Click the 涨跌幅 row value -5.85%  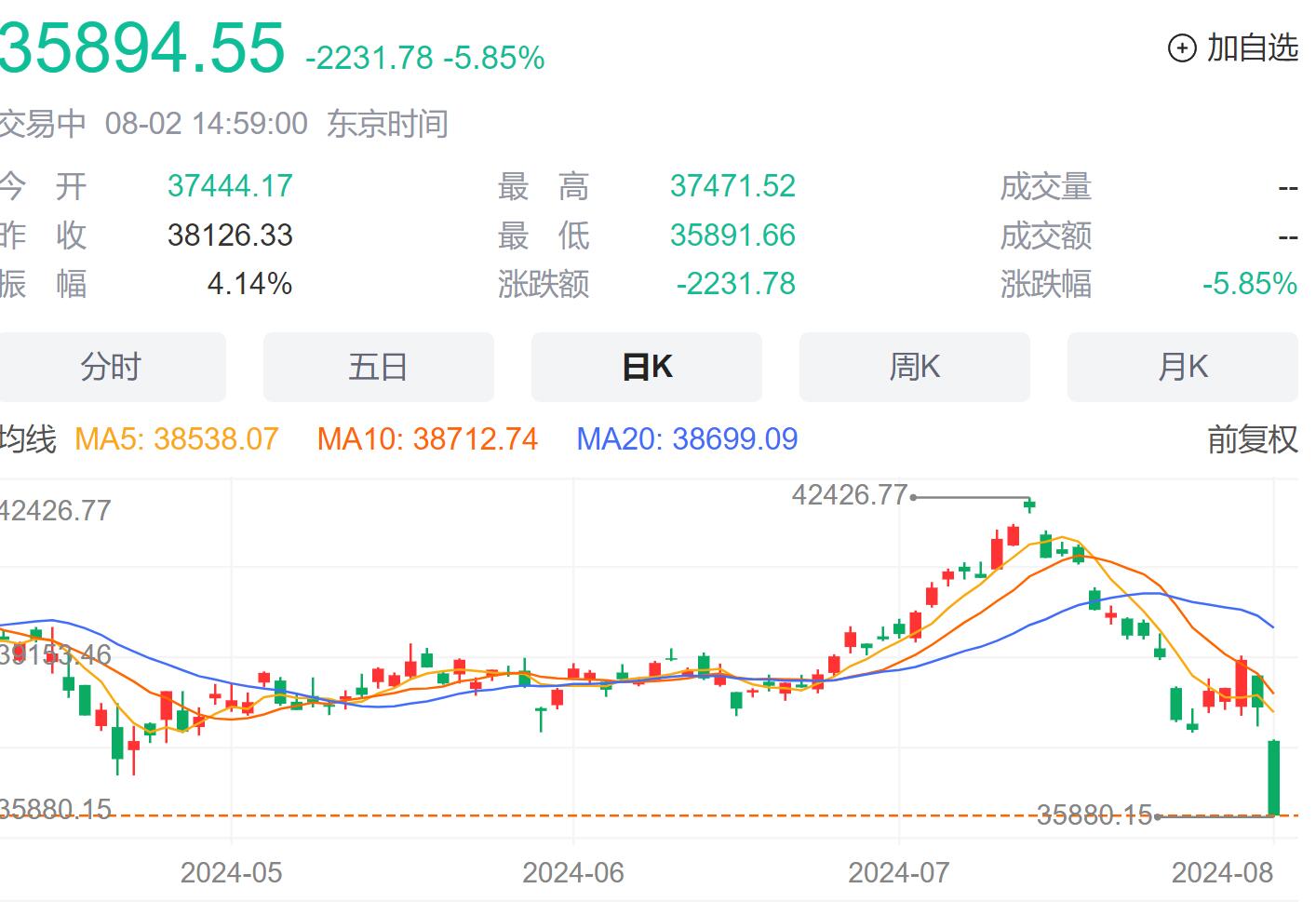[1250, 283]
